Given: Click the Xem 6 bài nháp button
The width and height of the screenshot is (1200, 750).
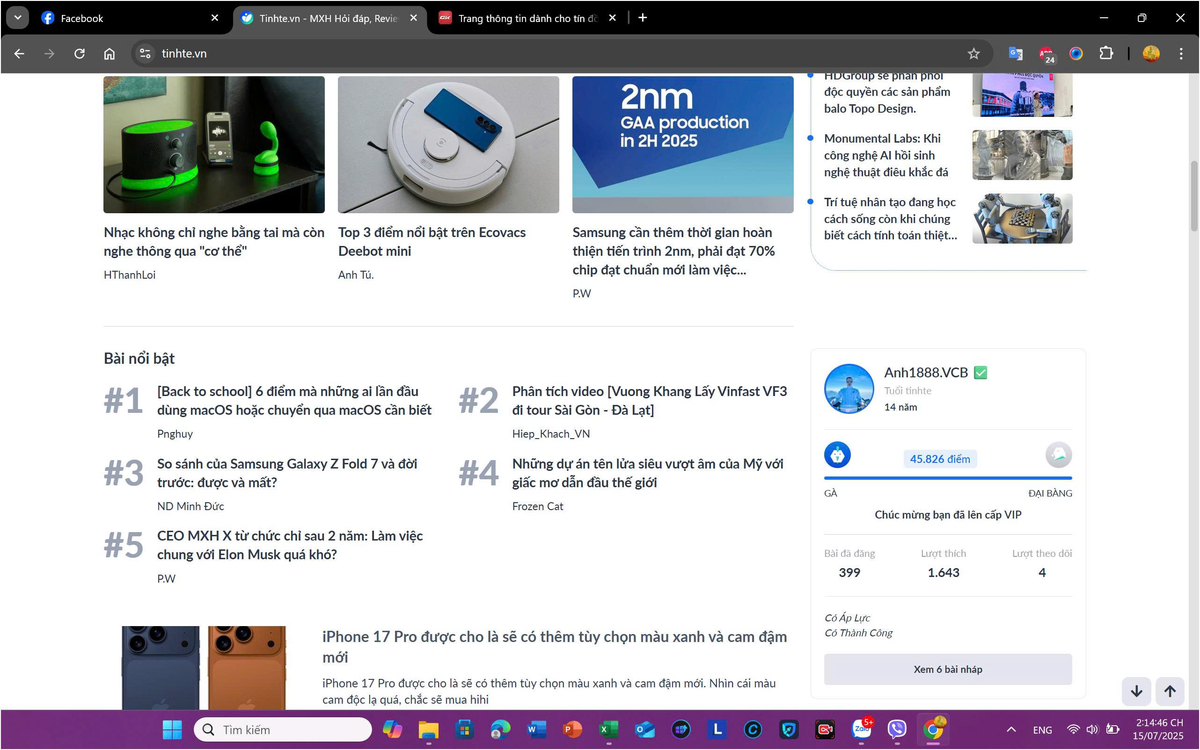Looking at the screenshot, I should pos(947,669).
